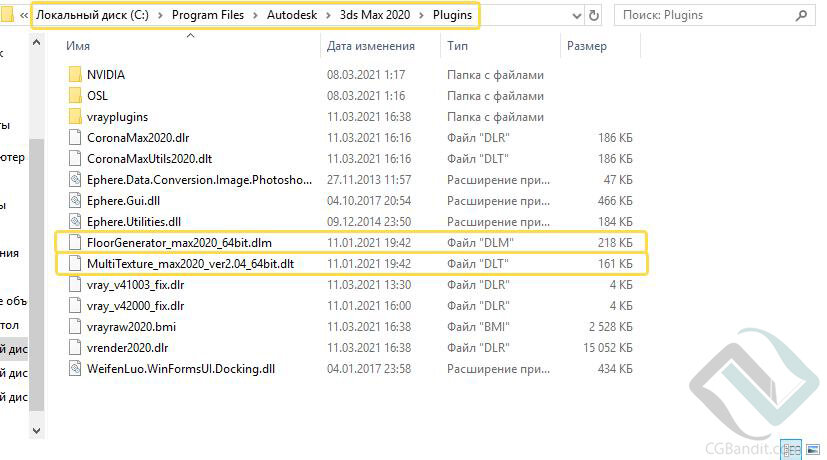Select the NVIDIA folder name
This screenshot has width=827, height=460.
pos(105,74)
